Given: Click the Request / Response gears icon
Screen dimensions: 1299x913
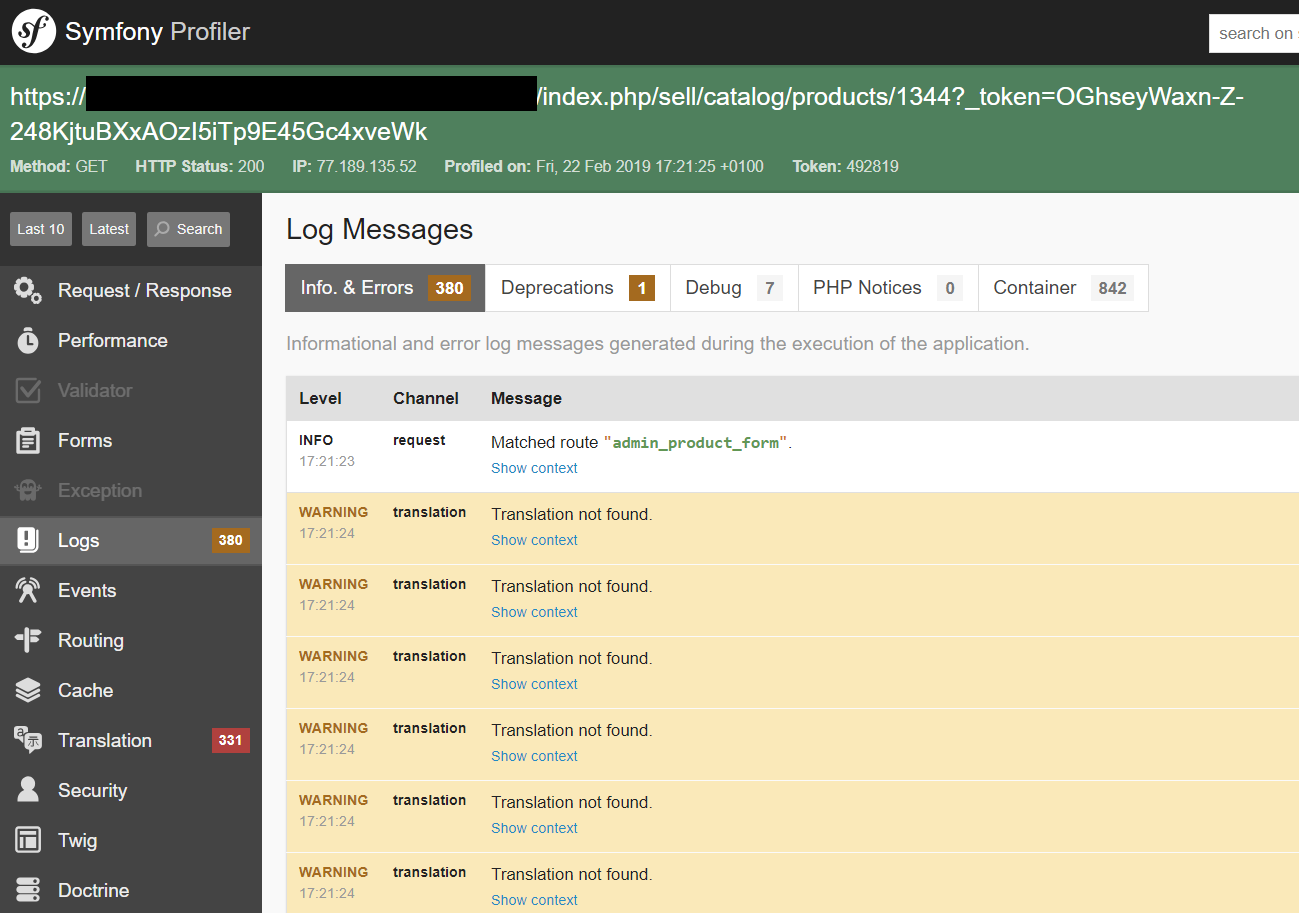Looking at the screenshot, I should [x=28, y=291].
